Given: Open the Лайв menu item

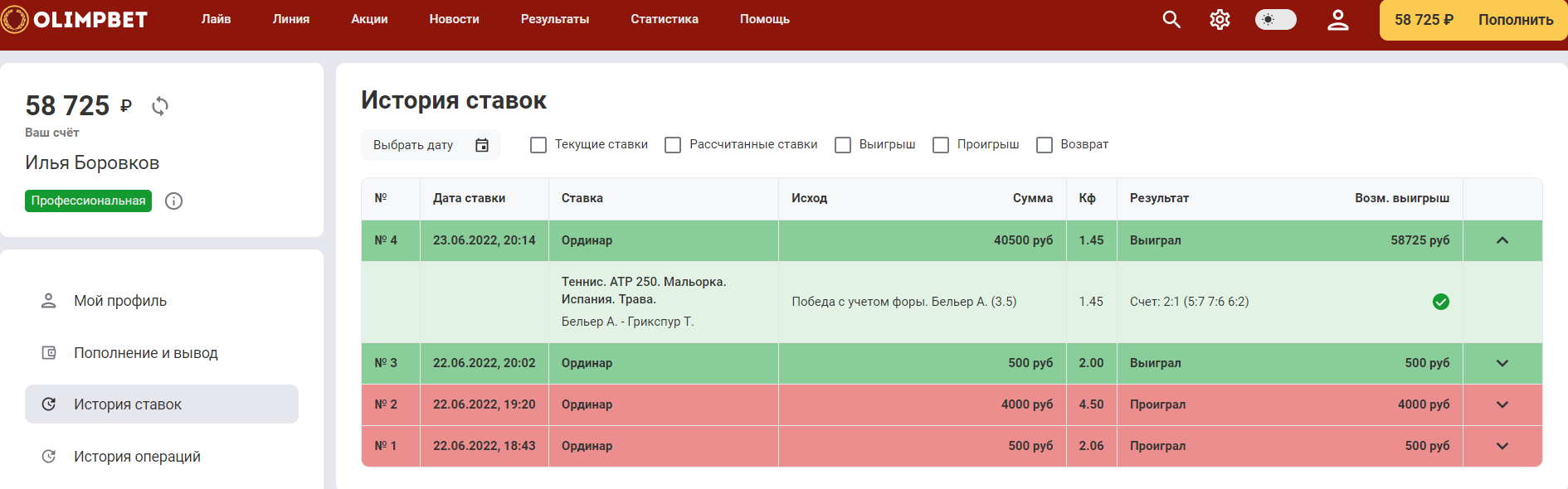Looking at the screenshot, I should pyautogui.click(x=216, y=19).
